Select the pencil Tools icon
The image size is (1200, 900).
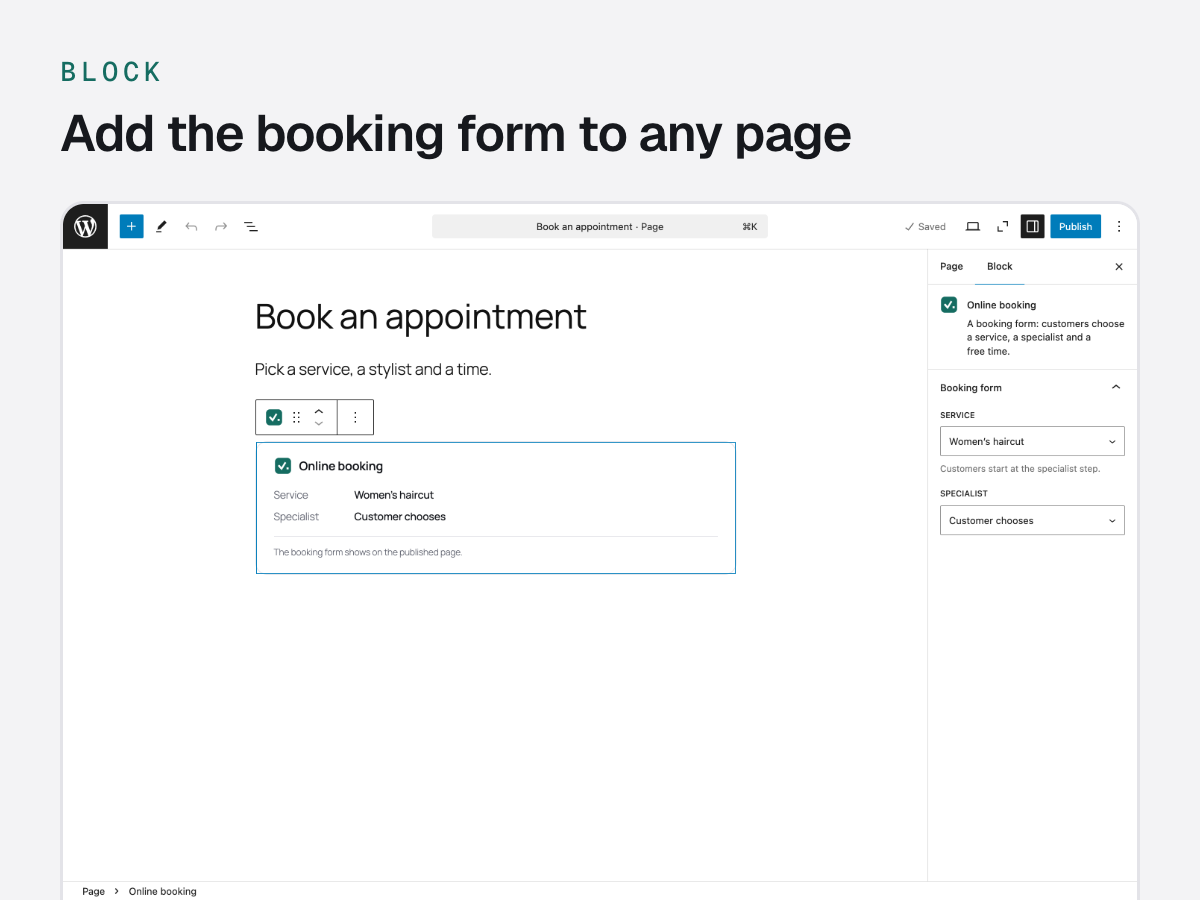(x=161, y=227)
